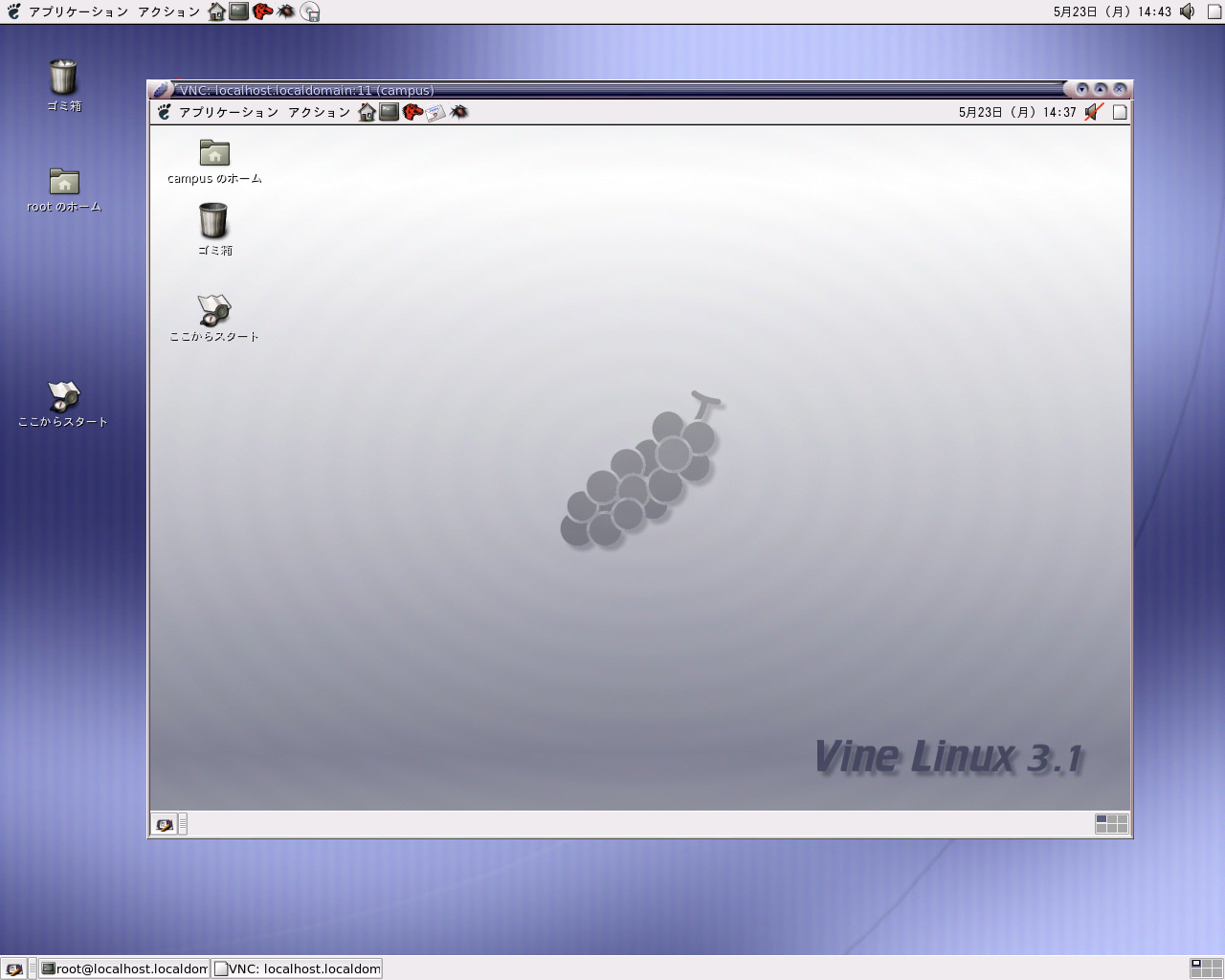
Task: Click show desktop button in VNC bottom panel
Action: pos(165,824)
